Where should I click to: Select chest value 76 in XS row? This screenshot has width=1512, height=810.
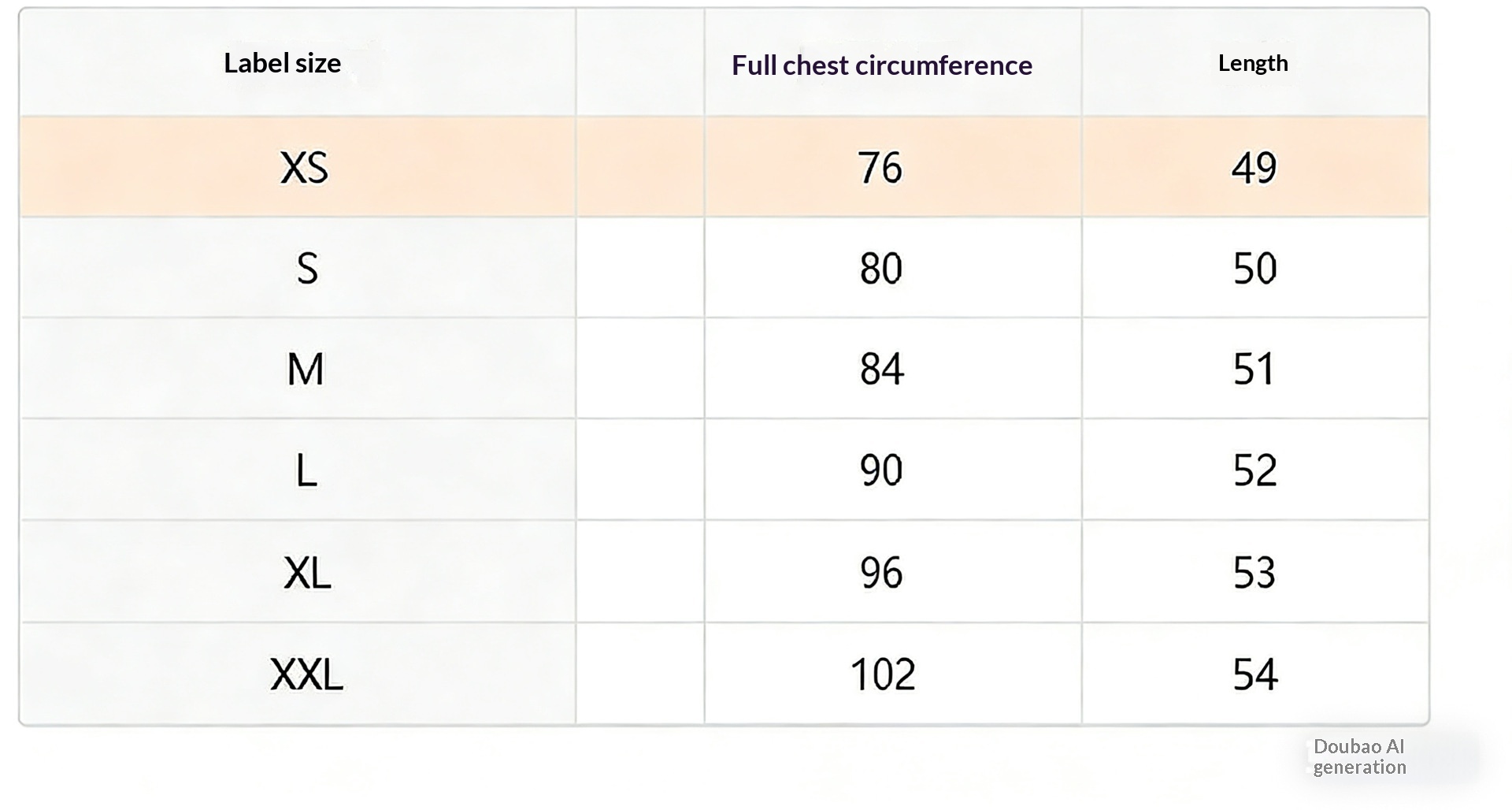tap(880, 168)
